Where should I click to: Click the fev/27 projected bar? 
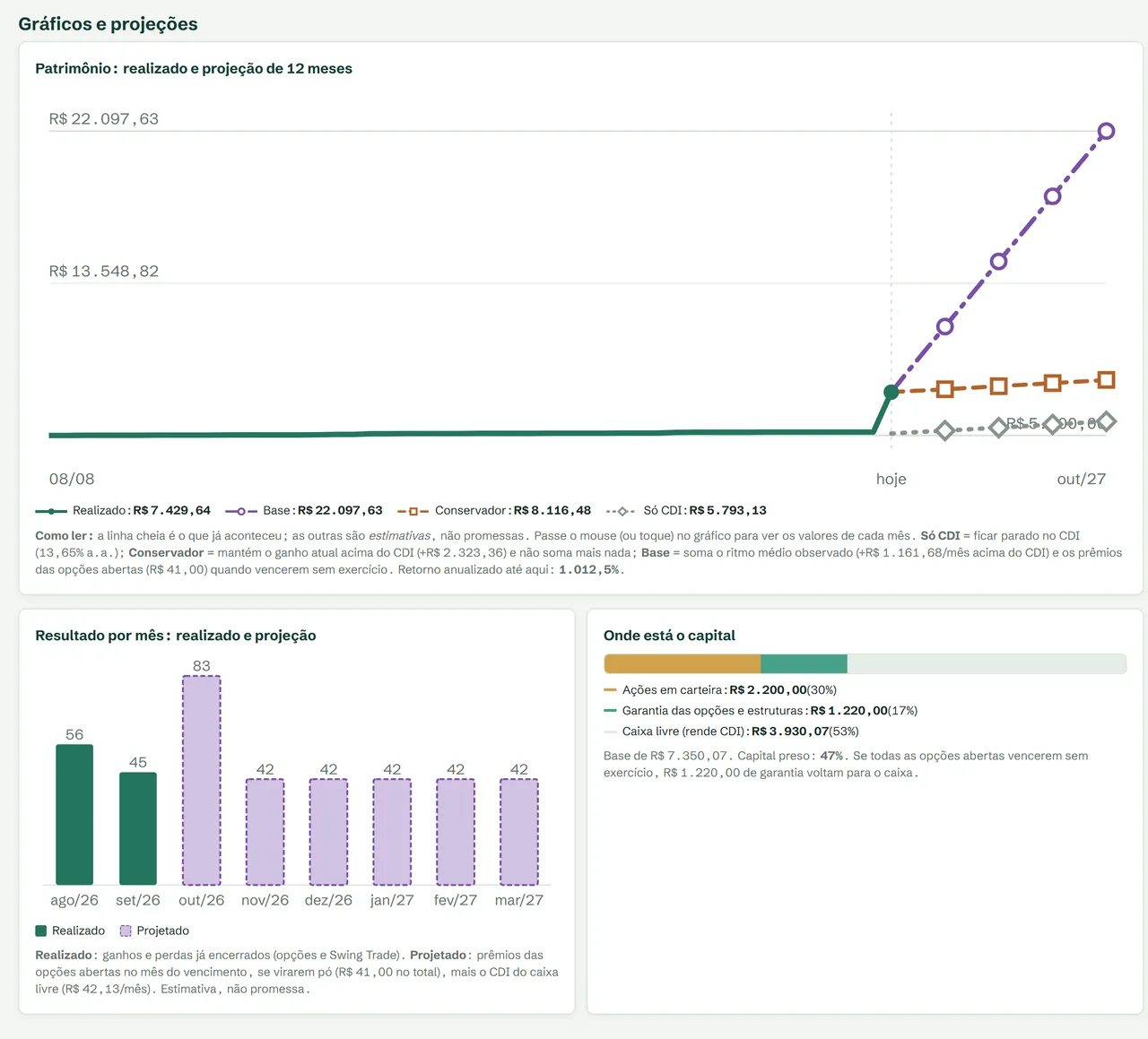pos(456,832)
